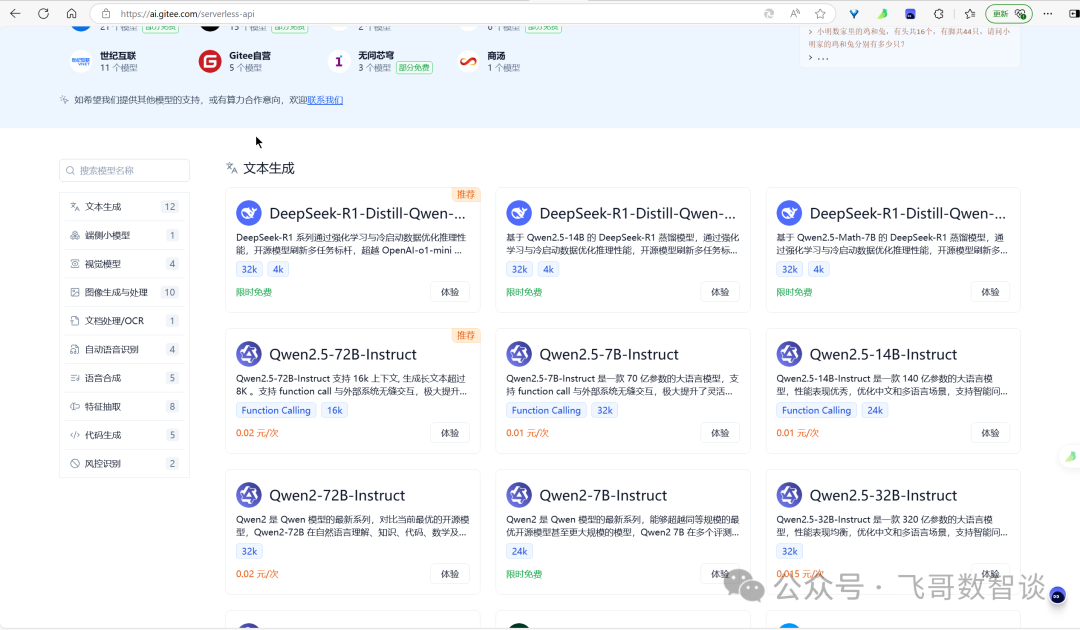Select the 端侧小模型 category

(124, 235)
